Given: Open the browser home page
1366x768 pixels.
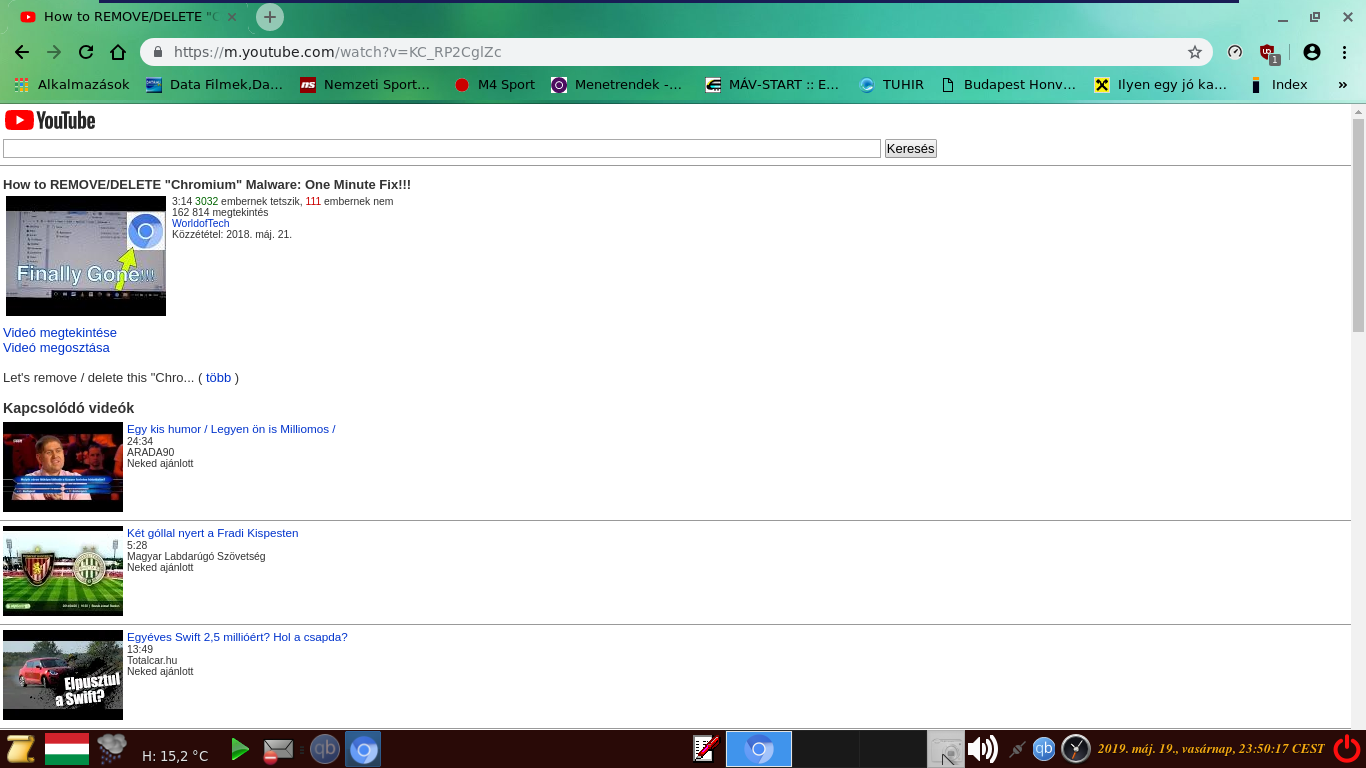Looking at the screenshot, I should 118,52.
